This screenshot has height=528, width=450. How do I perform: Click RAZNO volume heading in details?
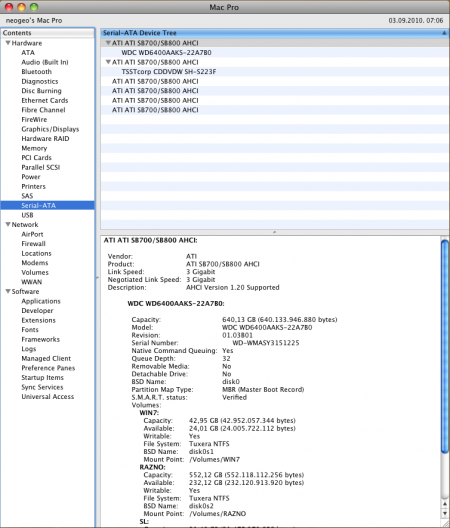pos(152,467)
